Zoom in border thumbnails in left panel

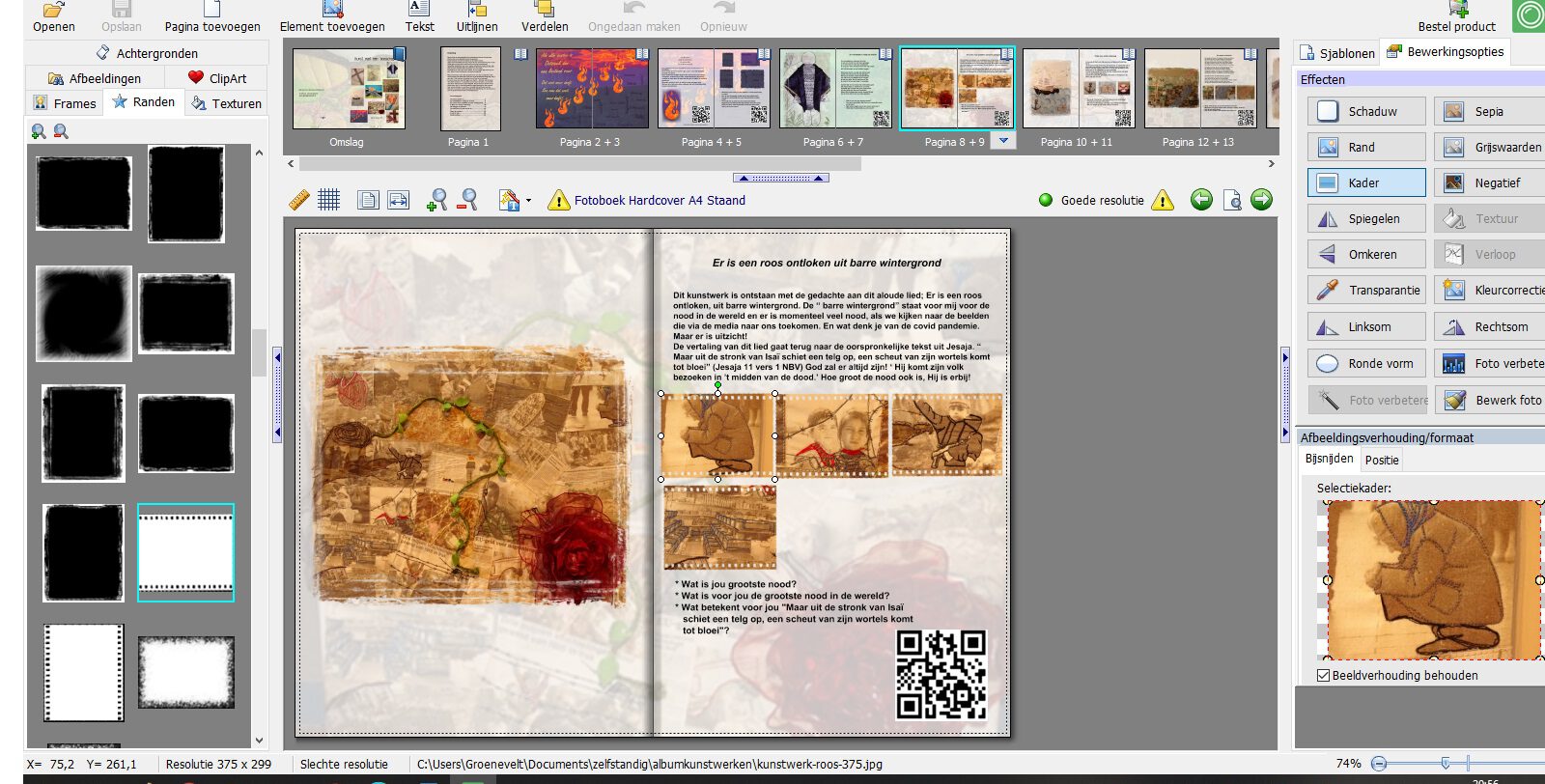(x=39, y=131)
